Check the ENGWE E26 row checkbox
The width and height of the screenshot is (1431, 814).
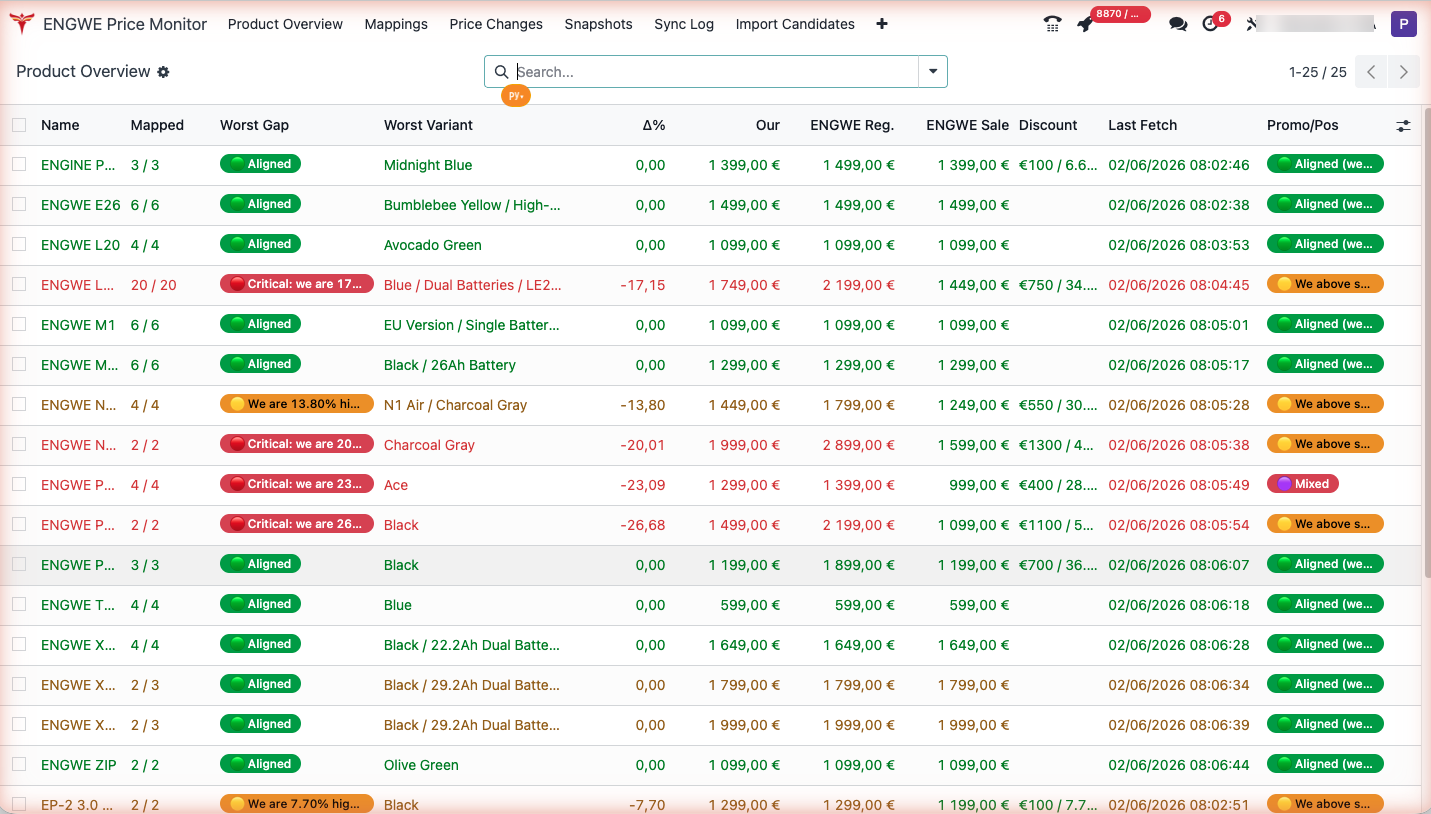click(19, 204)
